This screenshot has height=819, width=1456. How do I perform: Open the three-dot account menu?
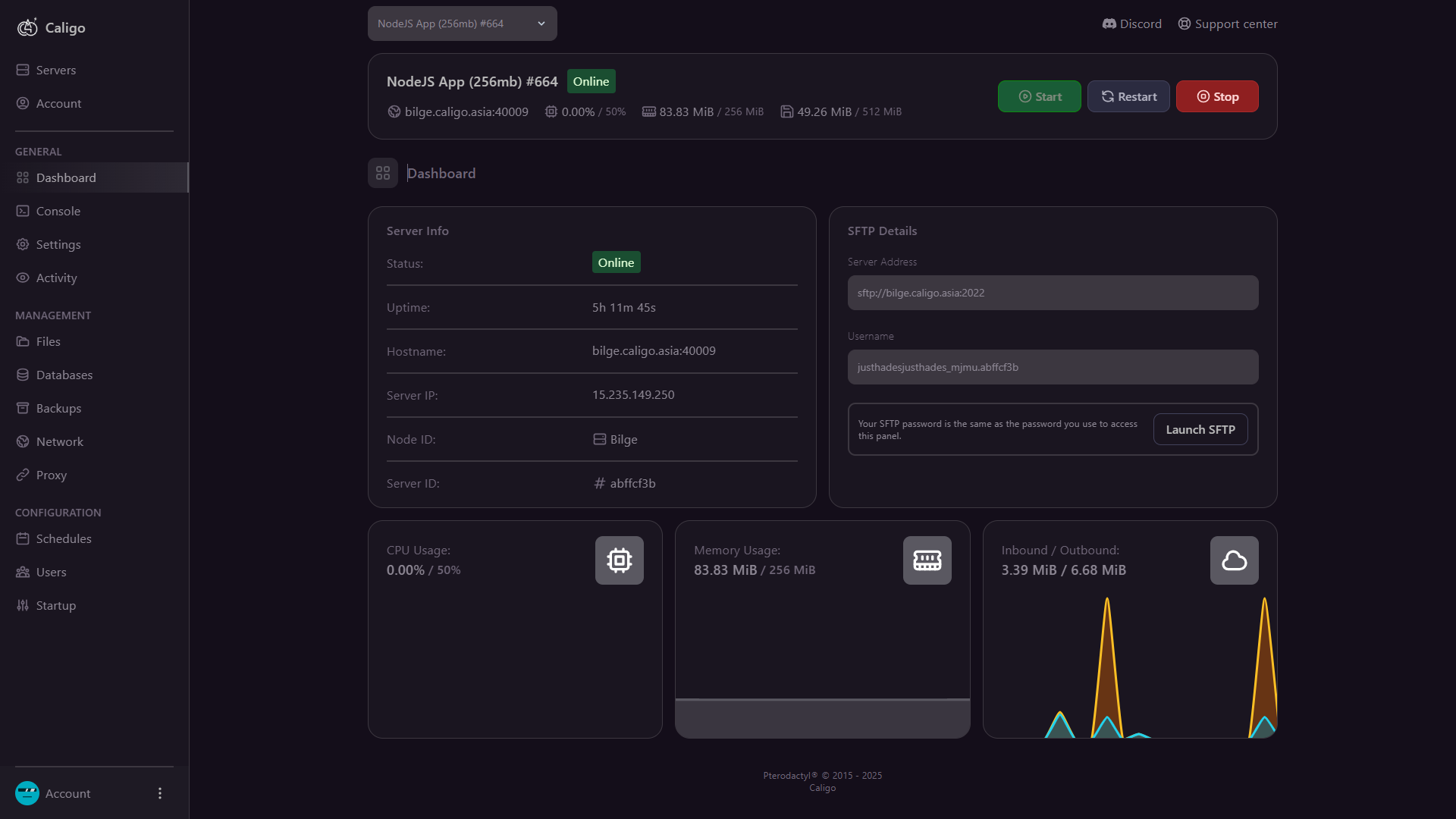159,793
